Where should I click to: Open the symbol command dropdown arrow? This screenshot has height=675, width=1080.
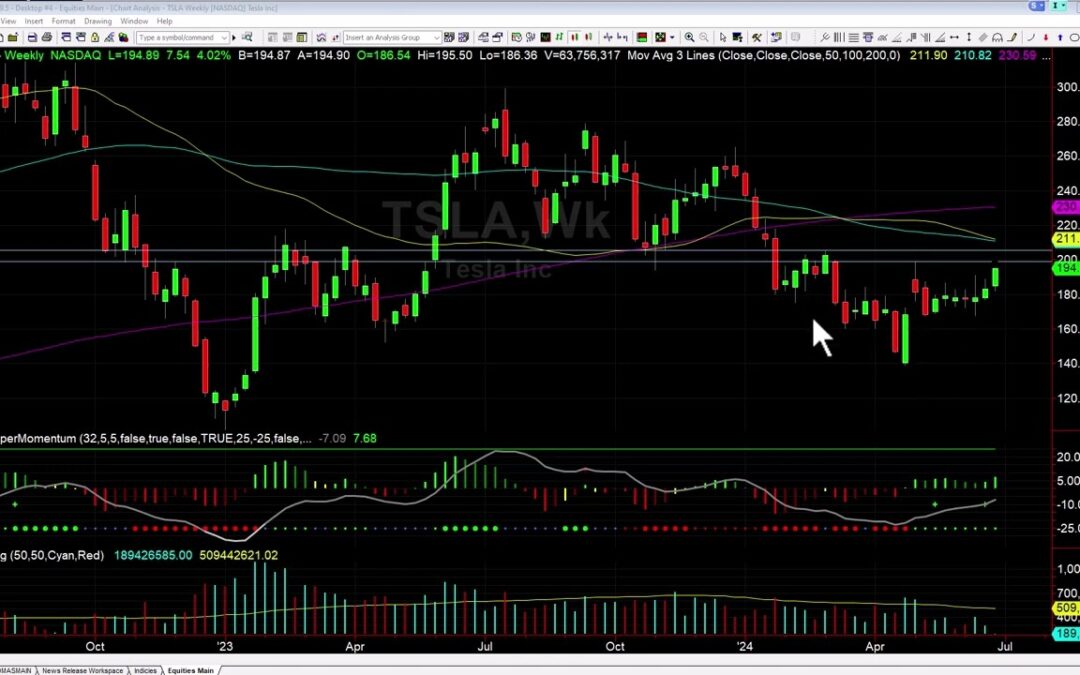(225, 37)
